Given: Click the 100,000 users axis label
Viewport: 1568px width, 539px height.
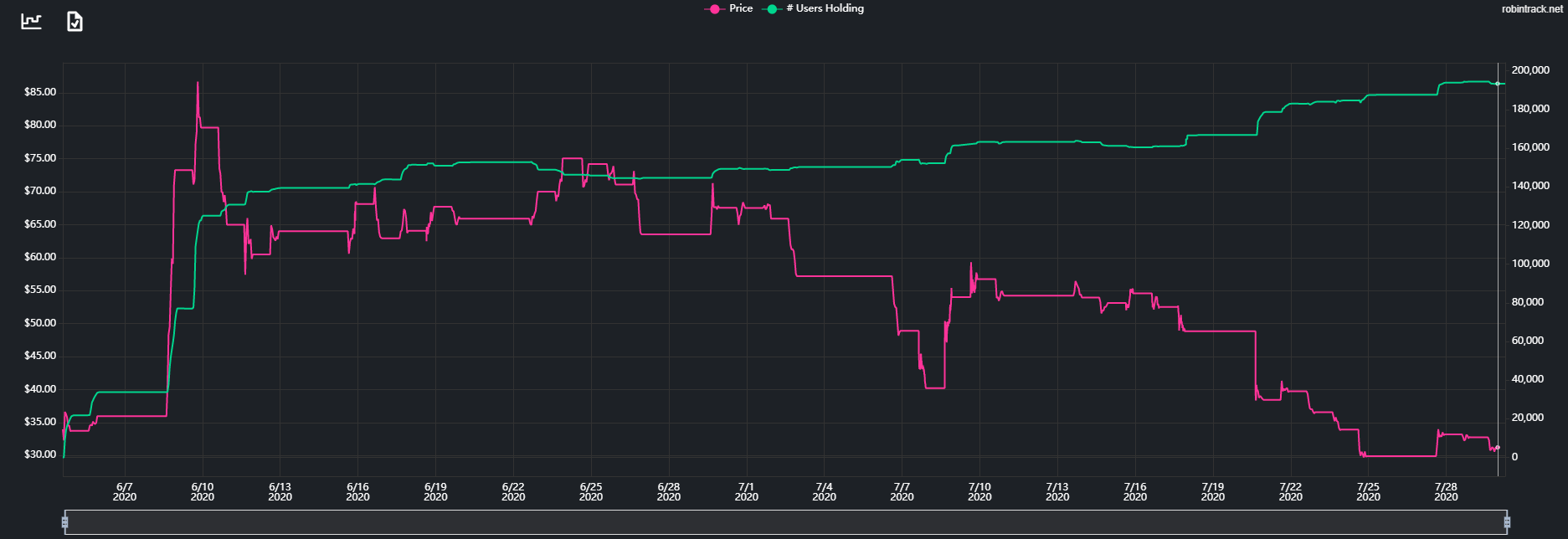Looking at the screenshot, I should click(1530, 264).
